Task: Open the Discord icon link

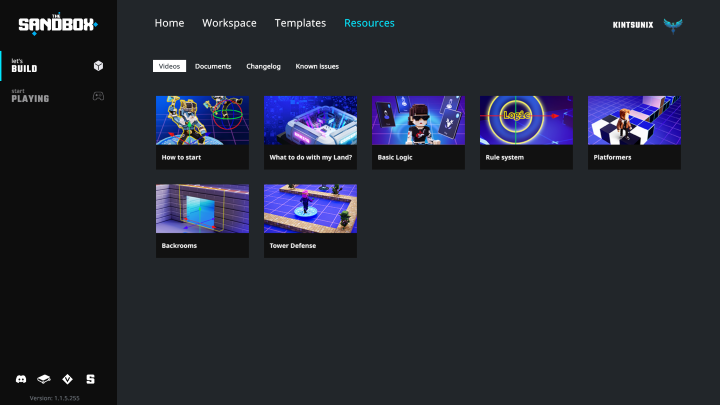Action: tap(21, 379)
